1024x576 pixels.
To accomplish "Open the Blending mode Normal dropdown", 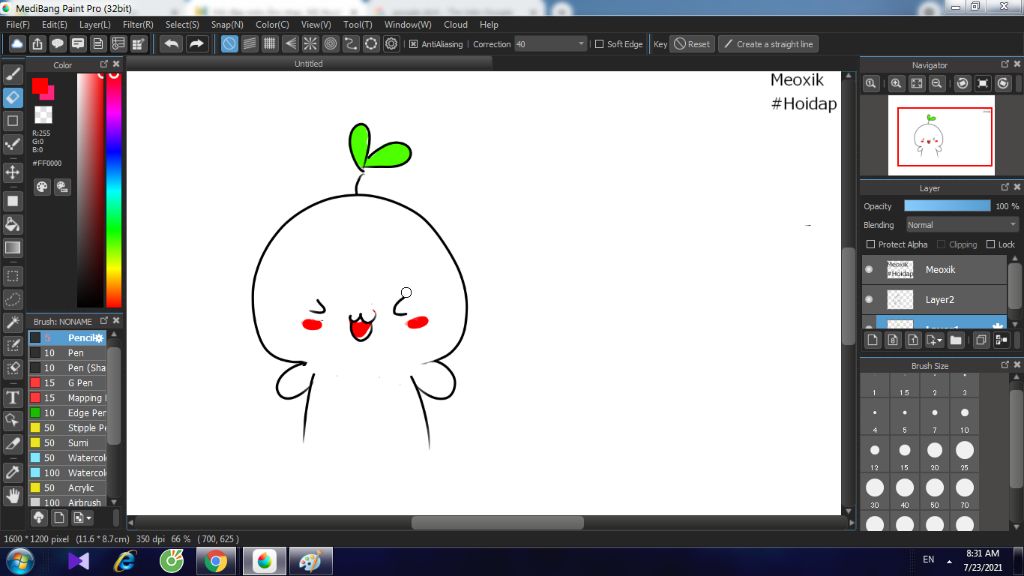I will (x=962, y=225).
